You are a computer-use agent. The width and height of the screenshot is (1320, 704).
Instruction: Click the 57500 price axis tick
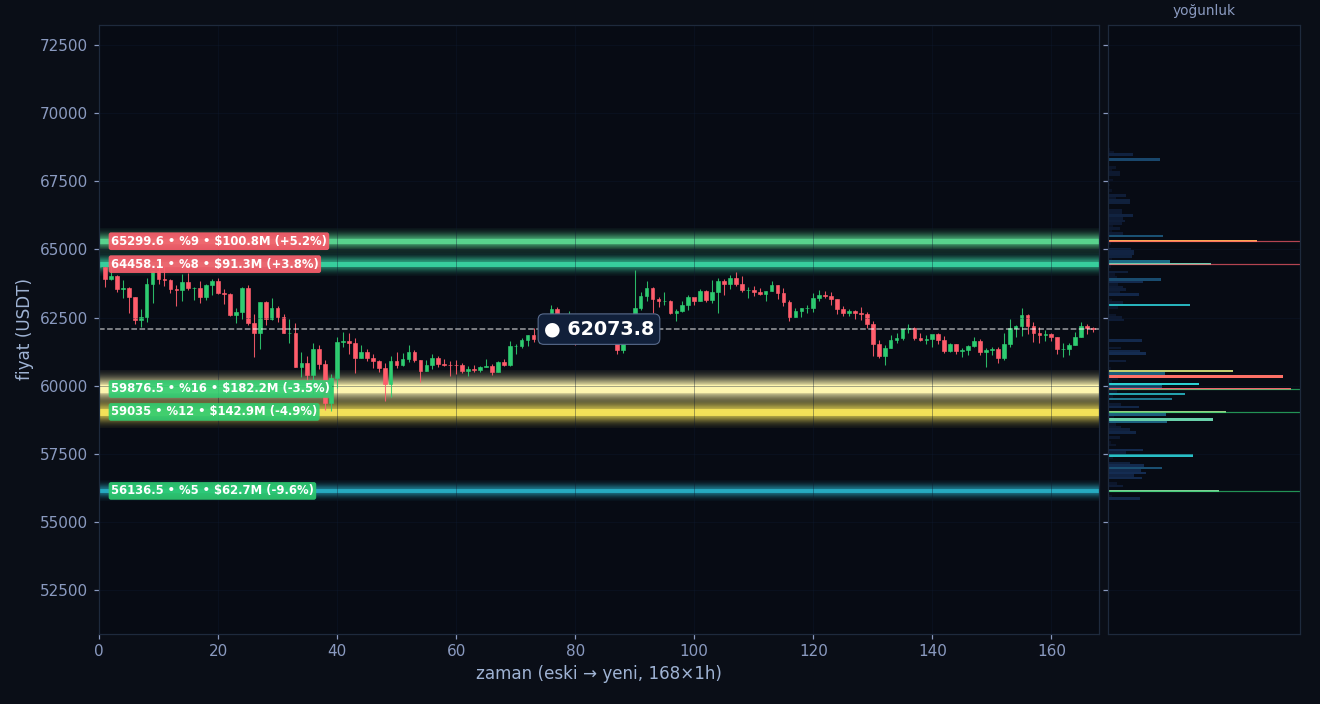[x=62, y=454]
